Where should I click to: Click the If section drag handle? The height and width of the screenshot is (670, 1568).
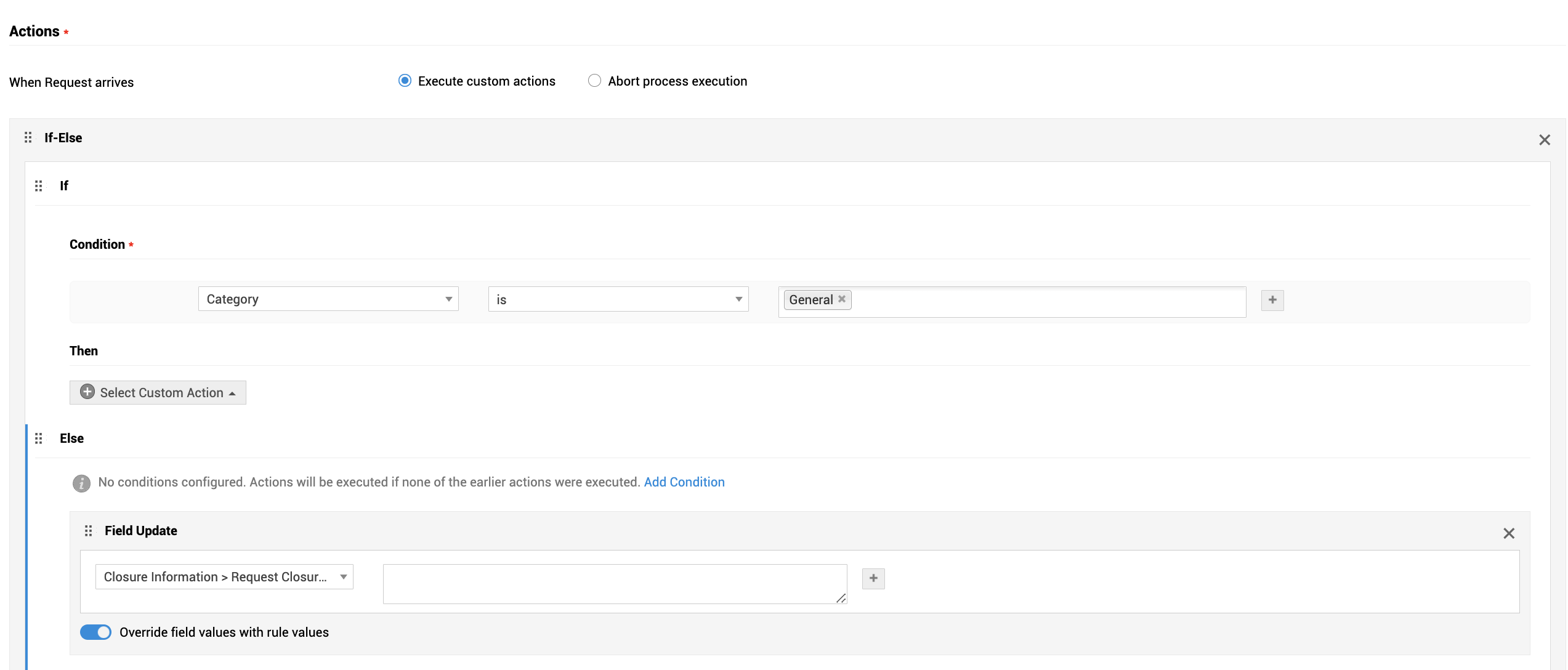click(x=38, y=186)
